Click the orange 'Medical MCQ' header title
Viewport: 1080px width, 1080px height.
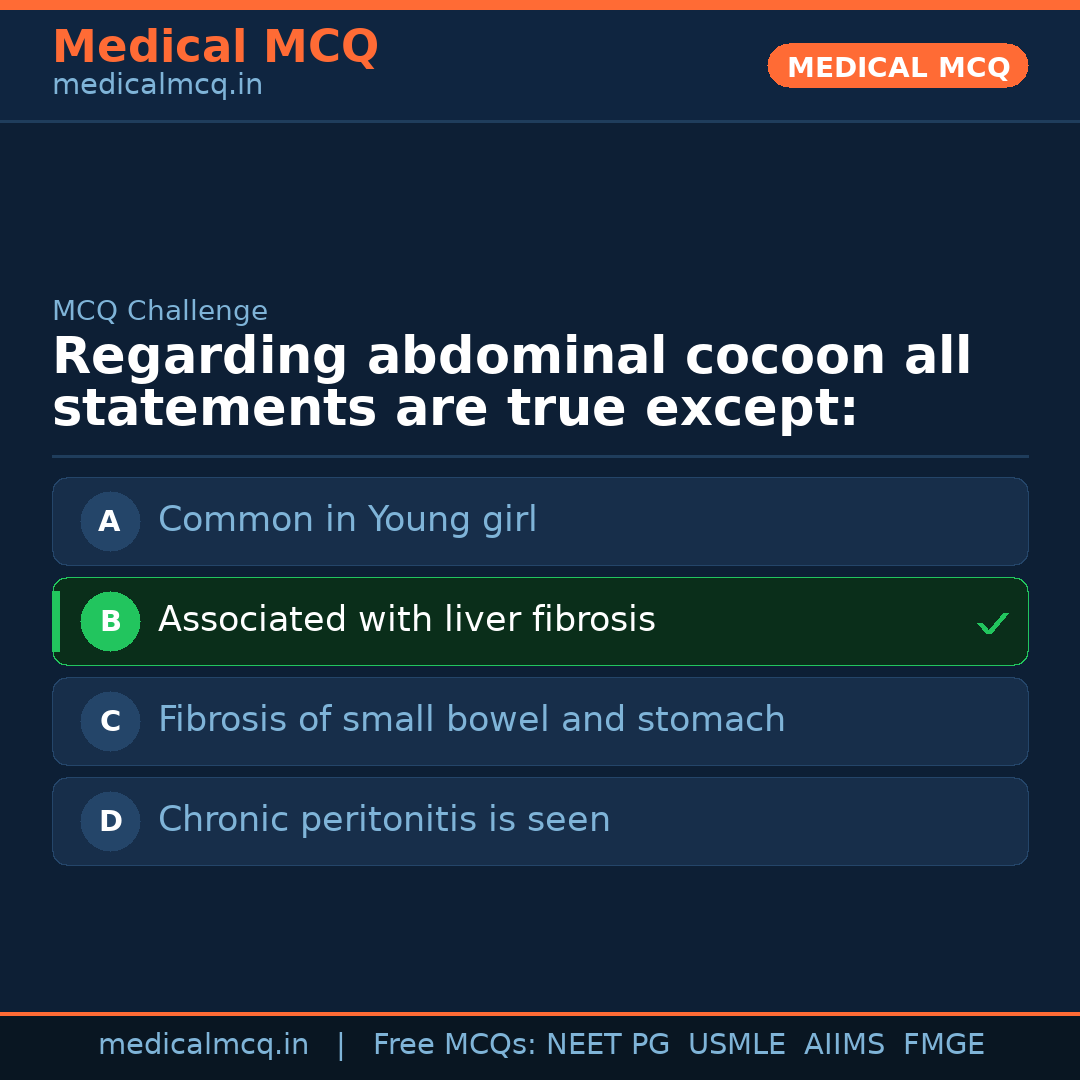click(x=215, y=47)
